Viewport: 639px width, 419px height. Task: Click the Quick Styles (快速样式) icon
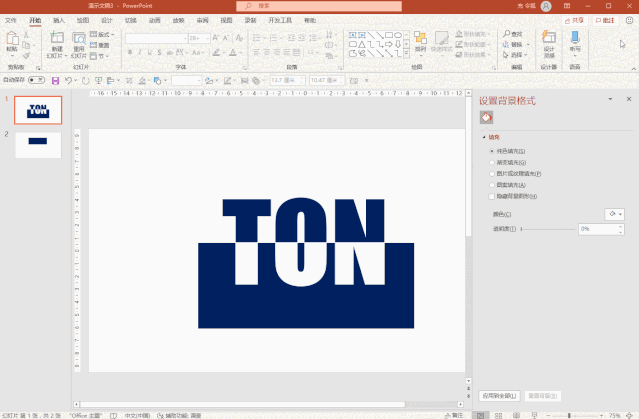point(441,38)
